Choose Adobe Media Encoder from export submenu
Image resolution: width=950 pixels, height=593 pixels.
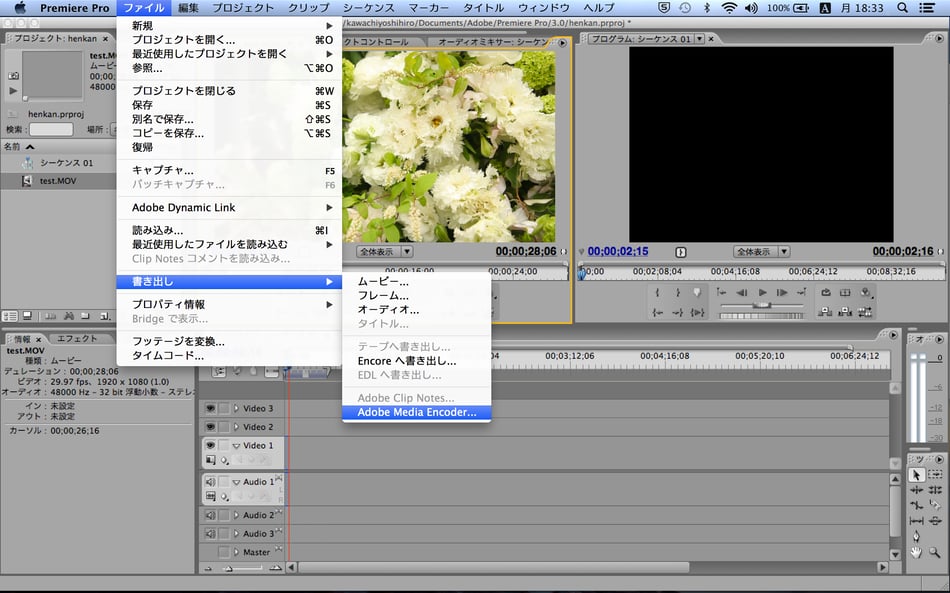[x=416, y=412]
